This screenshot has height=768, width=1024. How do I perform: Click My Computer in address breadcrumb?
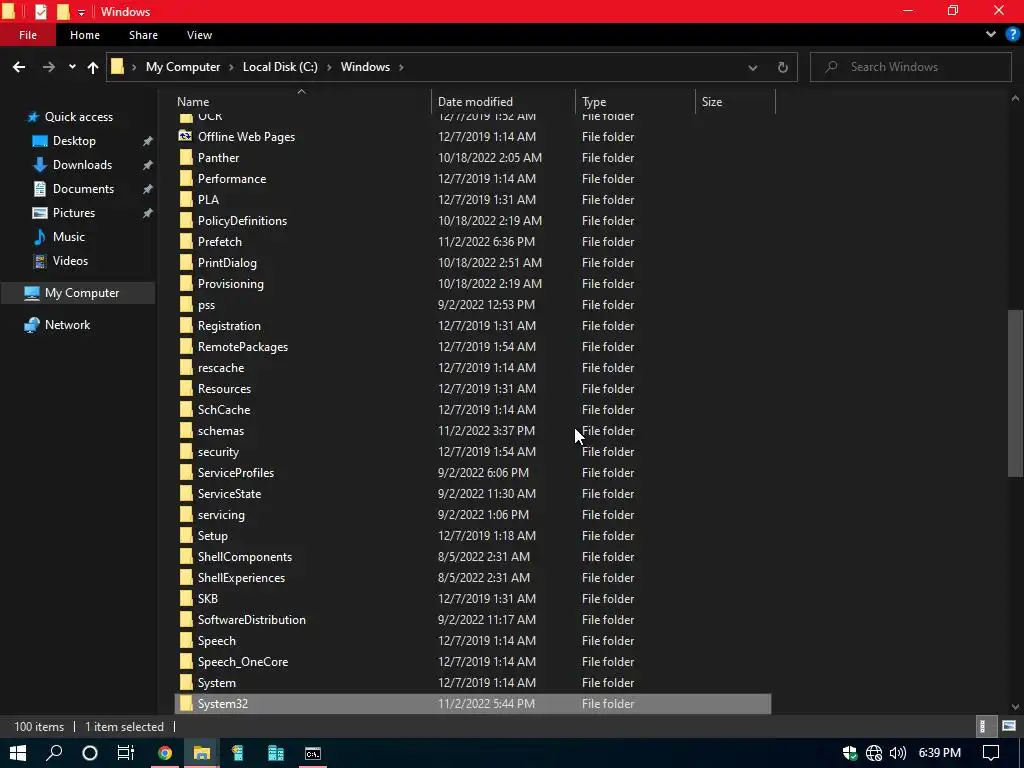pos(183,67)
